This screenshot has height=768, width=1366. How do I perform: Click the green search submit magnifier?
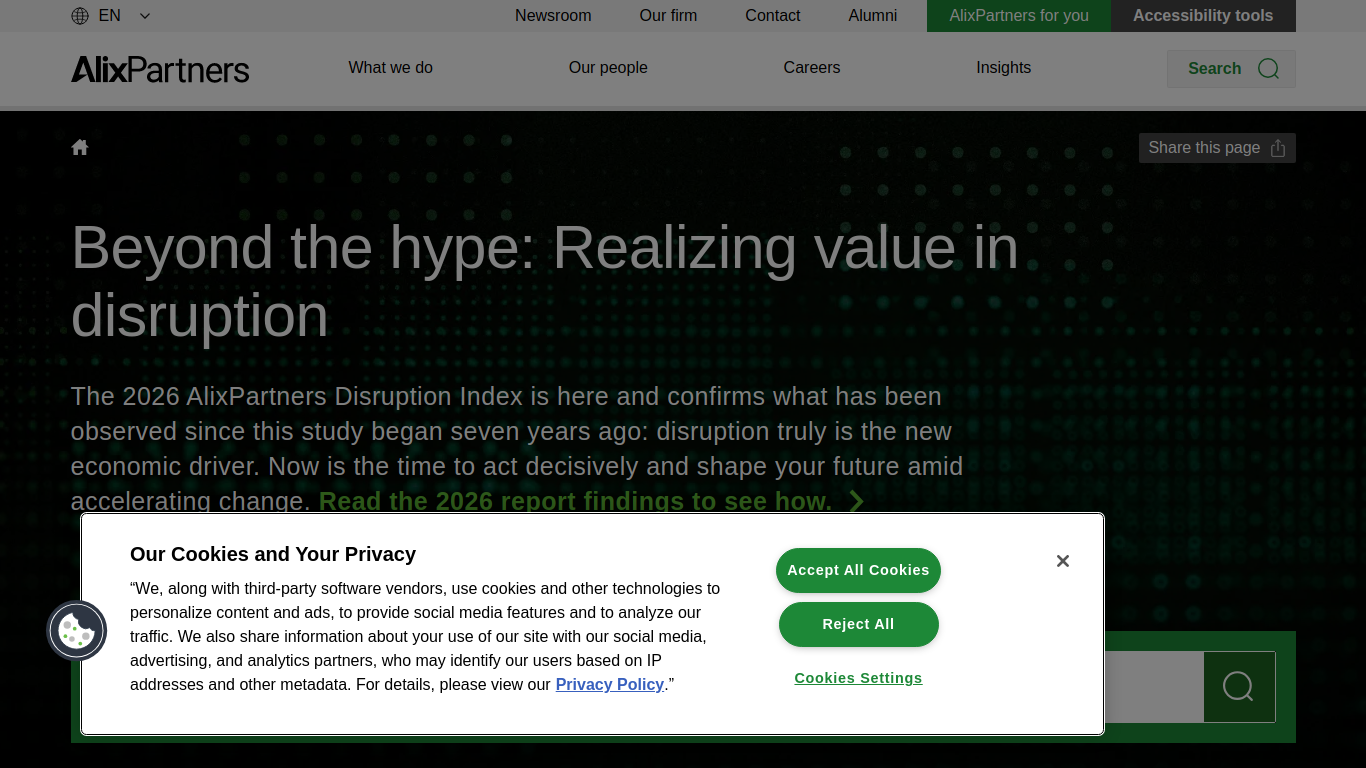point(1239,687)
